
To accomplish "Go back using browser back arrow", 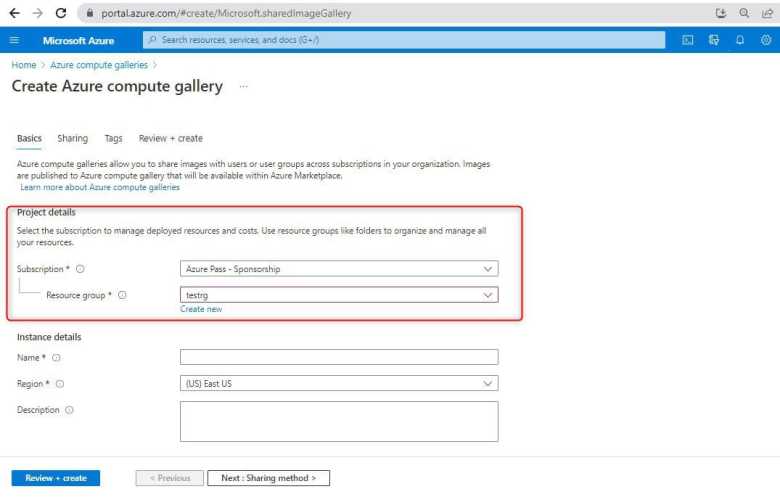I will coord(14,13).
